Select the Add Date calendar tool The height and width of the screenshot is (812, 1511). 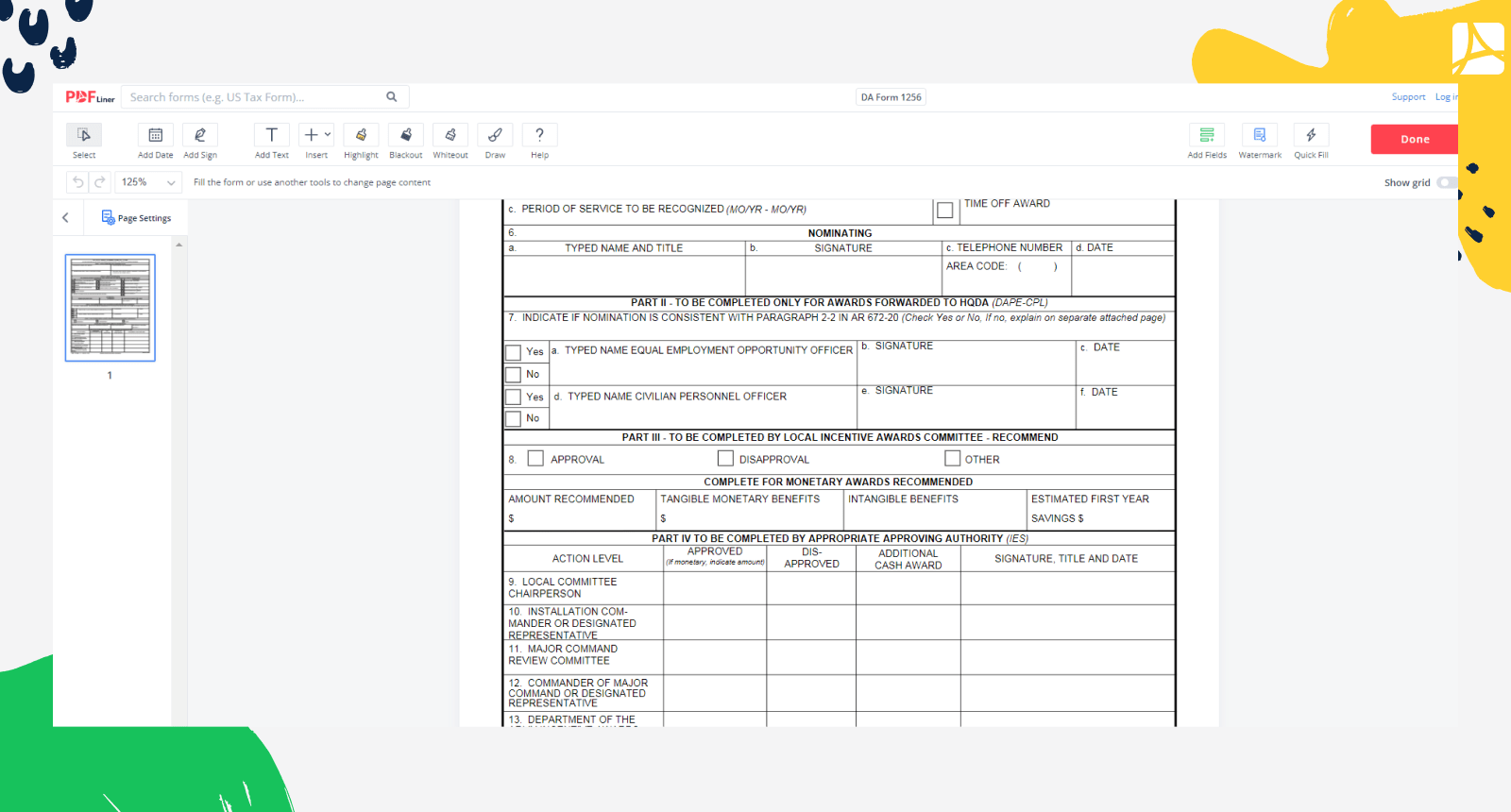click(156, 136)
